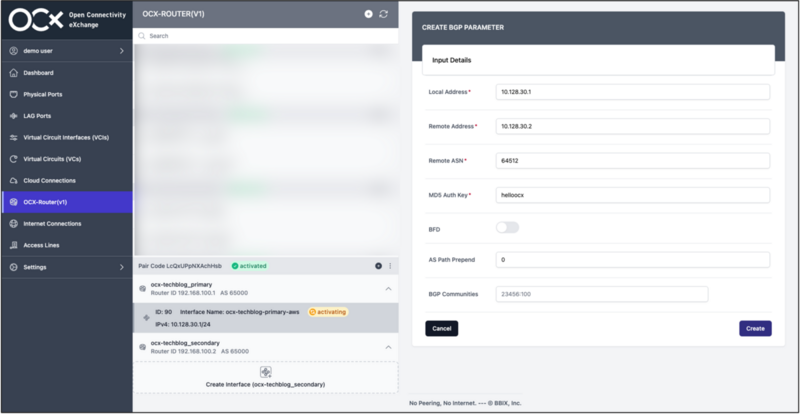
Task: Click the Internet Connections globe icon
Action: click(x=14, y=224)
